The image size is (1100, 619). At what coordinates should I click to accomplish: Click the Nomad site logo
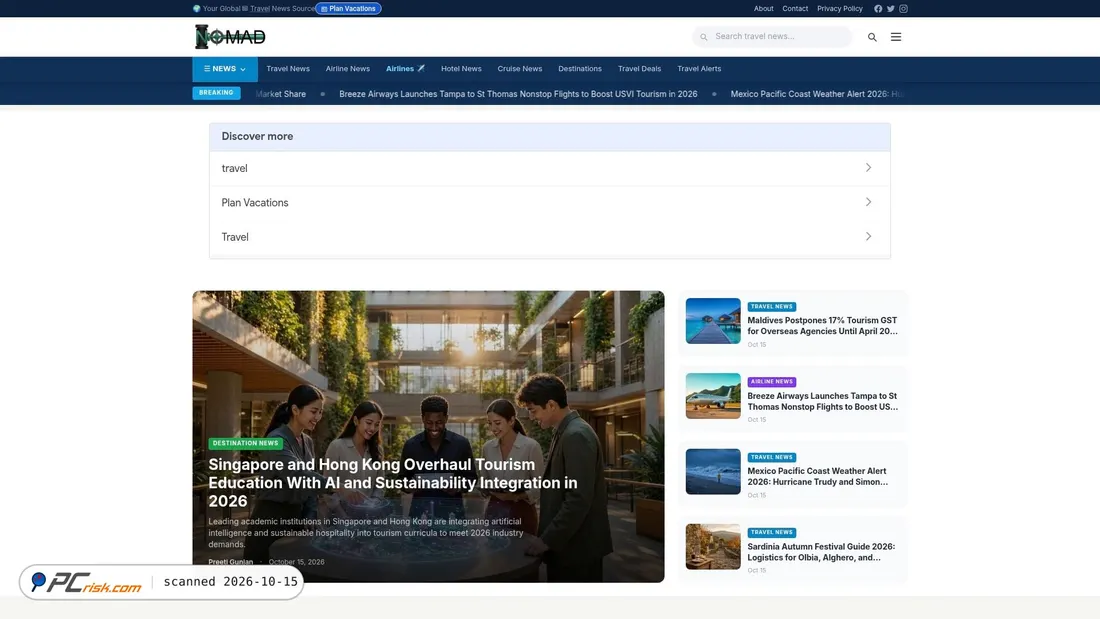[230, 36]
